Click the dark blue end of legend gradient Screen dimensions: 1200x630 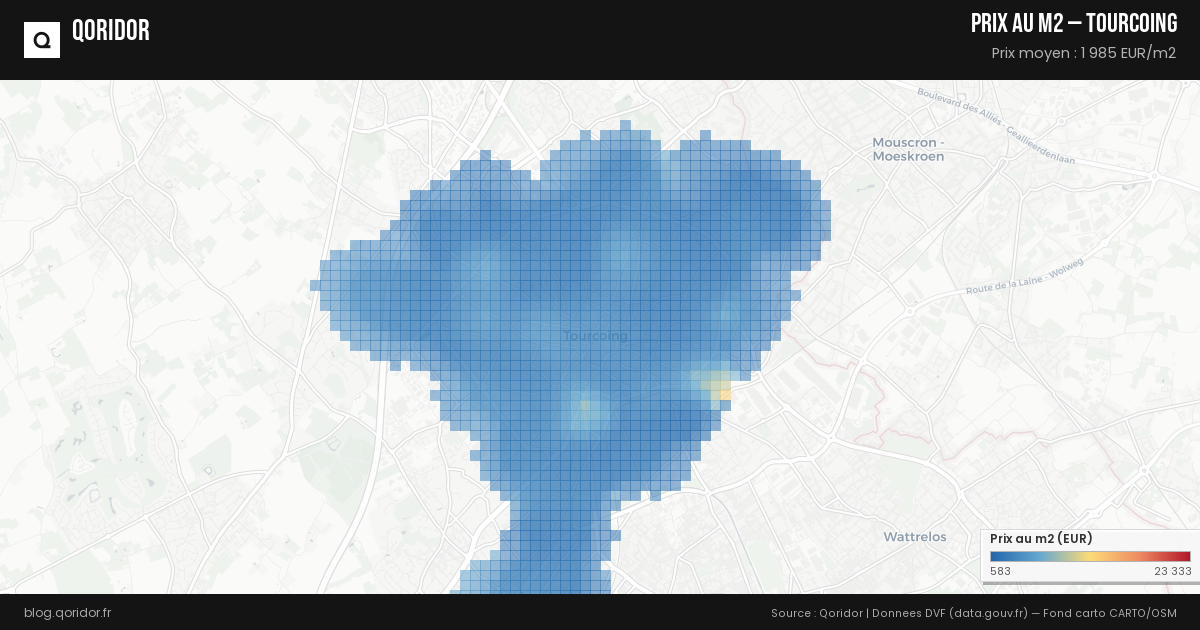click(995, 556)
